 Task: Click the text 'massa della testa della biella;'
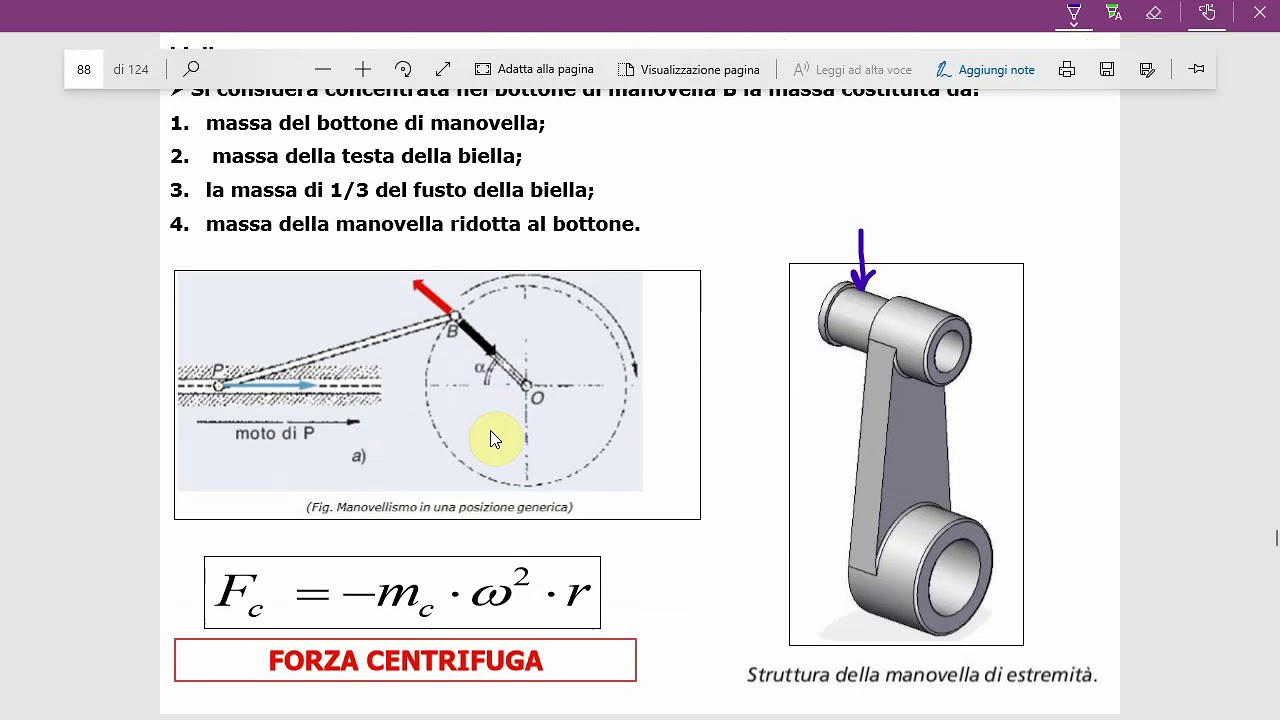point(367,156)
